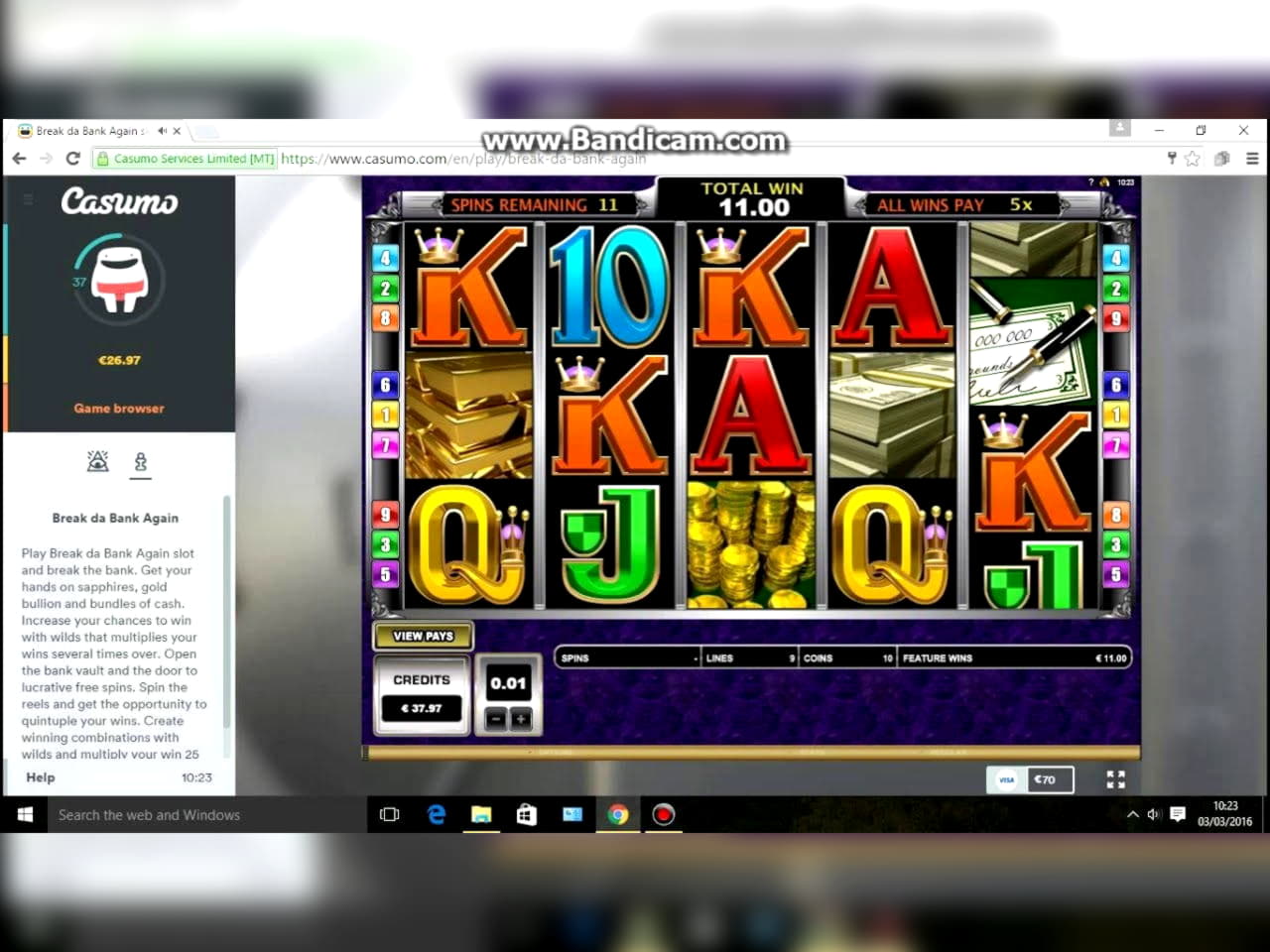Click the FEATURE WINS € 11.00 field
The width and height of the screenshot is (1270, 952).
click(x=1014, y=657)
